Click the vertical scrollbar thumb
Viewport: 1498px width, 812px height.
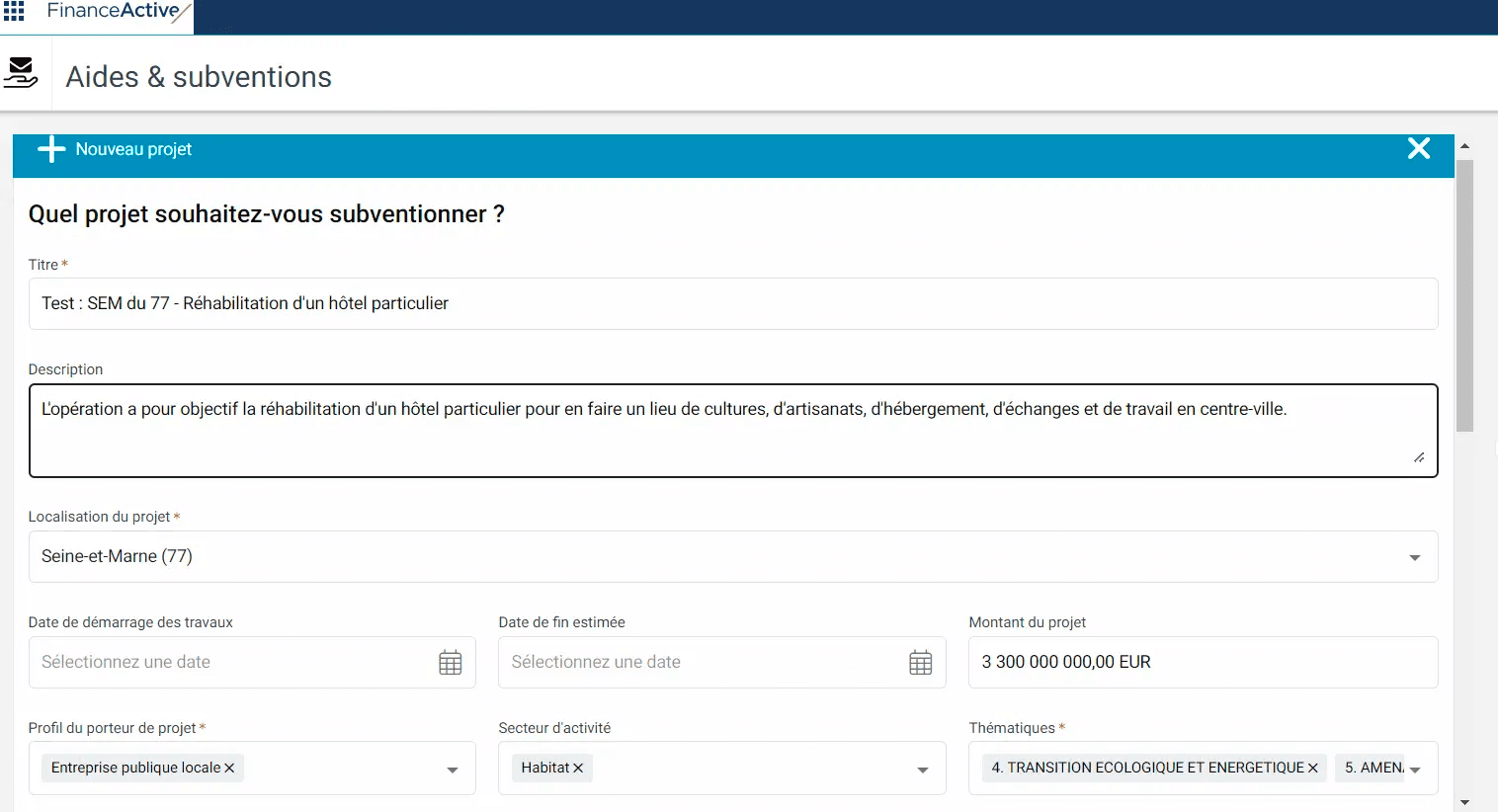pyautogui.click(x=1465, y=295)
